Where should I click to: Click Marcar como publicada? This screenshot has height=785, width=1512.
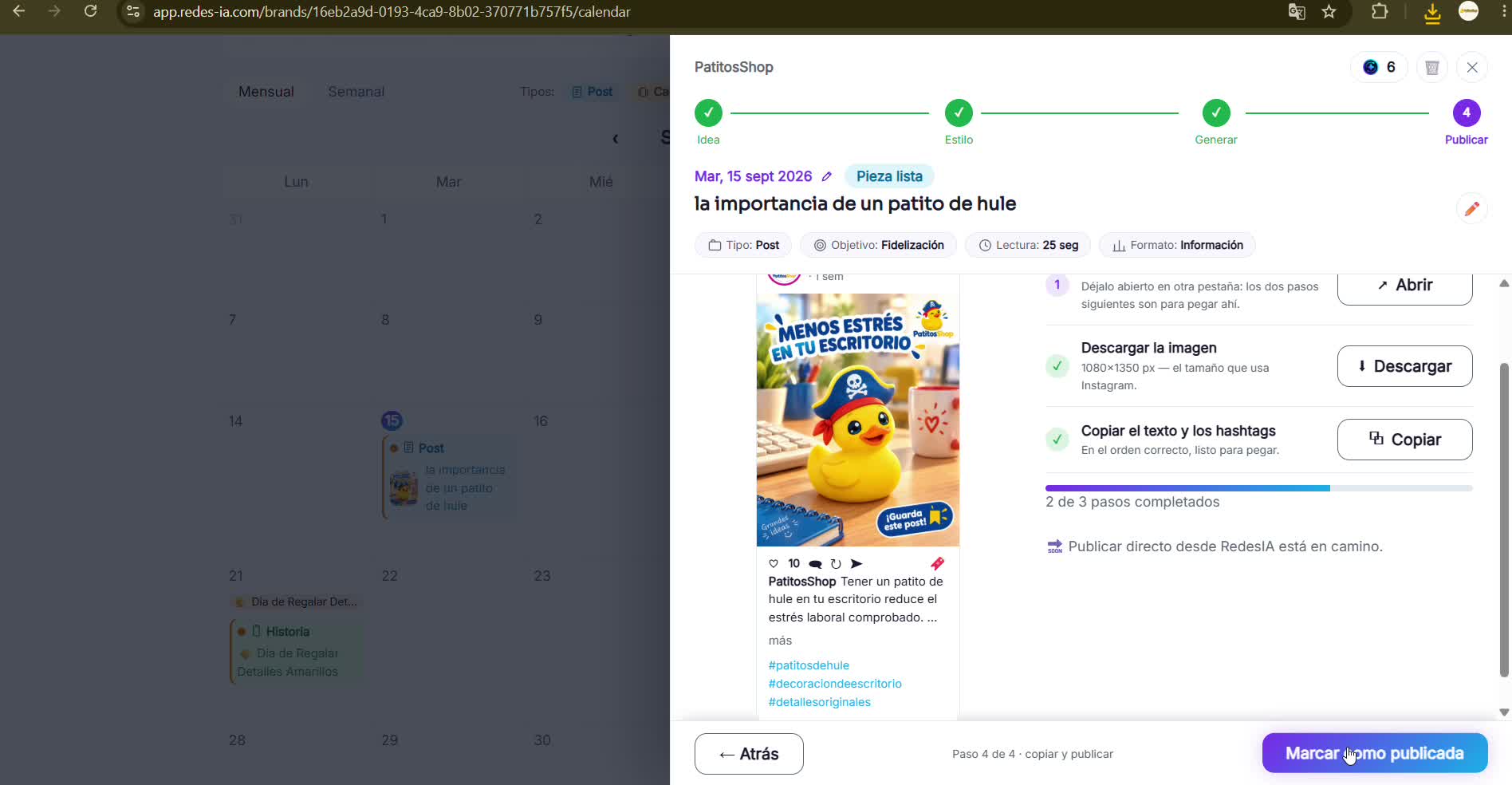(x=1375, y=753)
